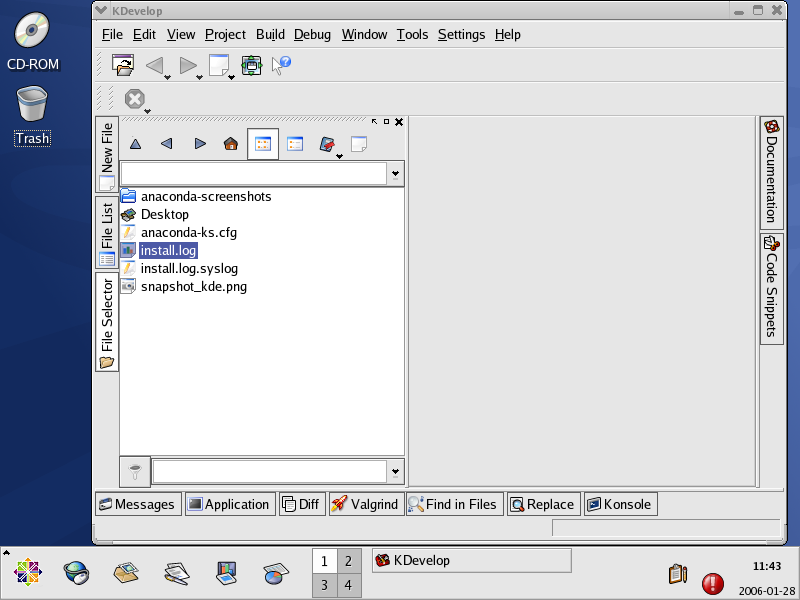Click the full screen mode toolbar icon
Image resolution: width=800 pixels, height=600 pixels.
click(251, 65)
